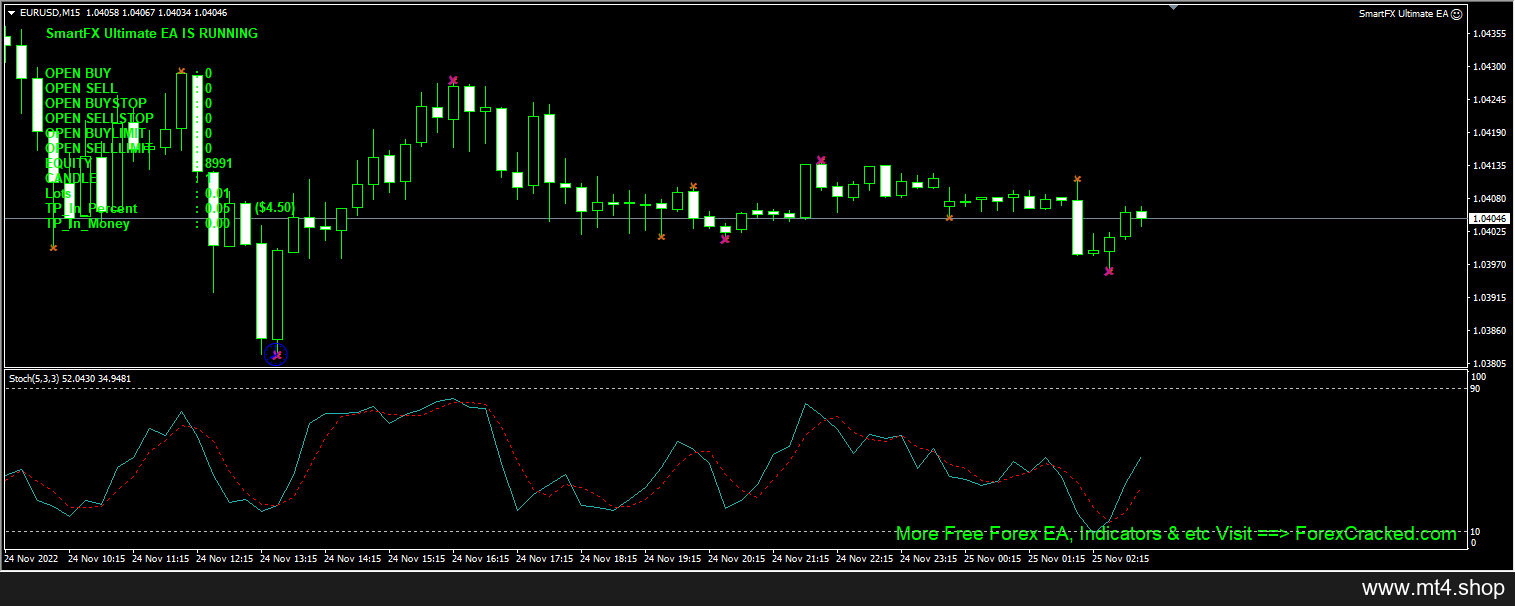Image resolution: width=1515 pixels, height=606 pixels.
Task: Click the blue-circled marker at the lowest candle
Action: click(x=276, y=354)
